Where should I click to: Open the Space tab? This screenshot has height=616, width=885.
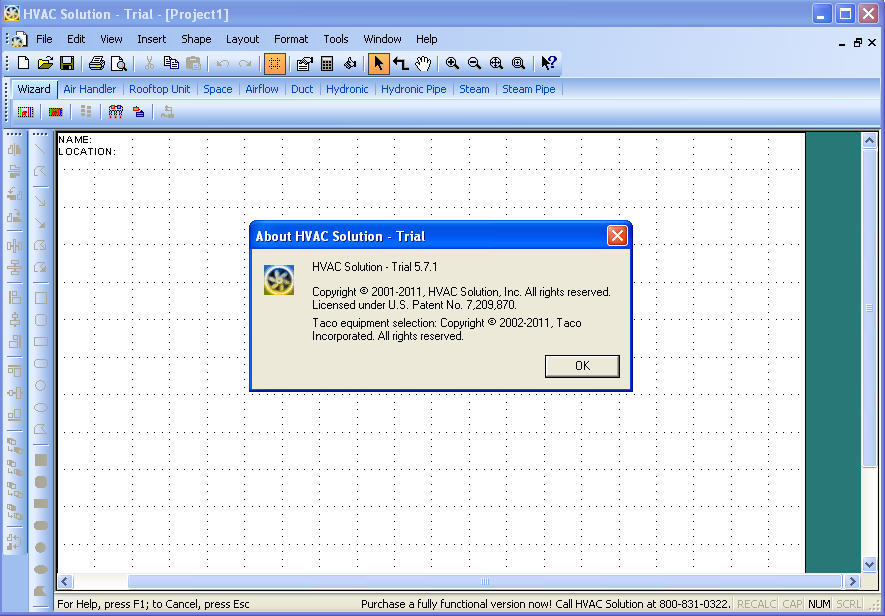pos(218,89)
